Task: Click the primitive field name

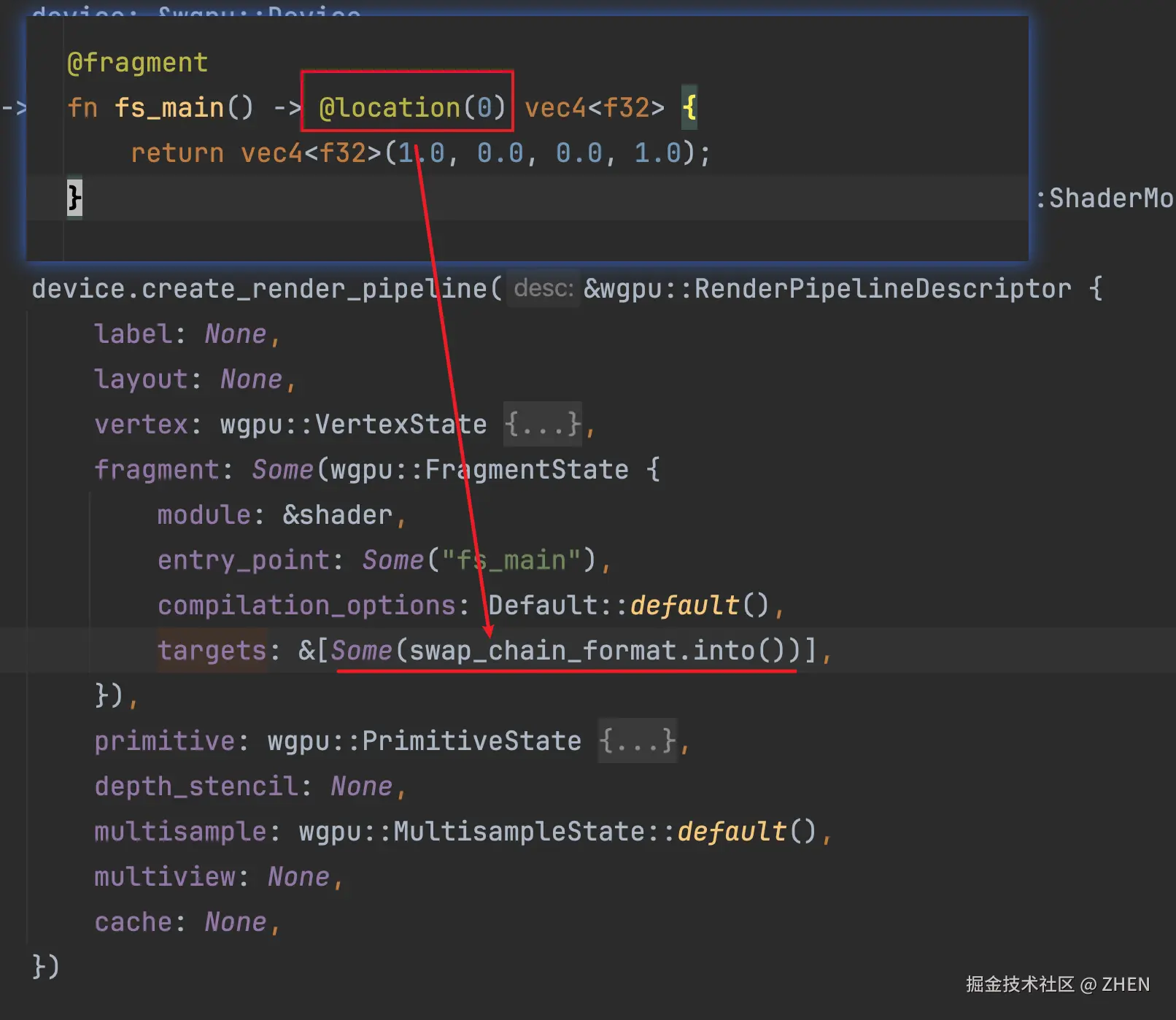Action: click(x=165, y=741)
